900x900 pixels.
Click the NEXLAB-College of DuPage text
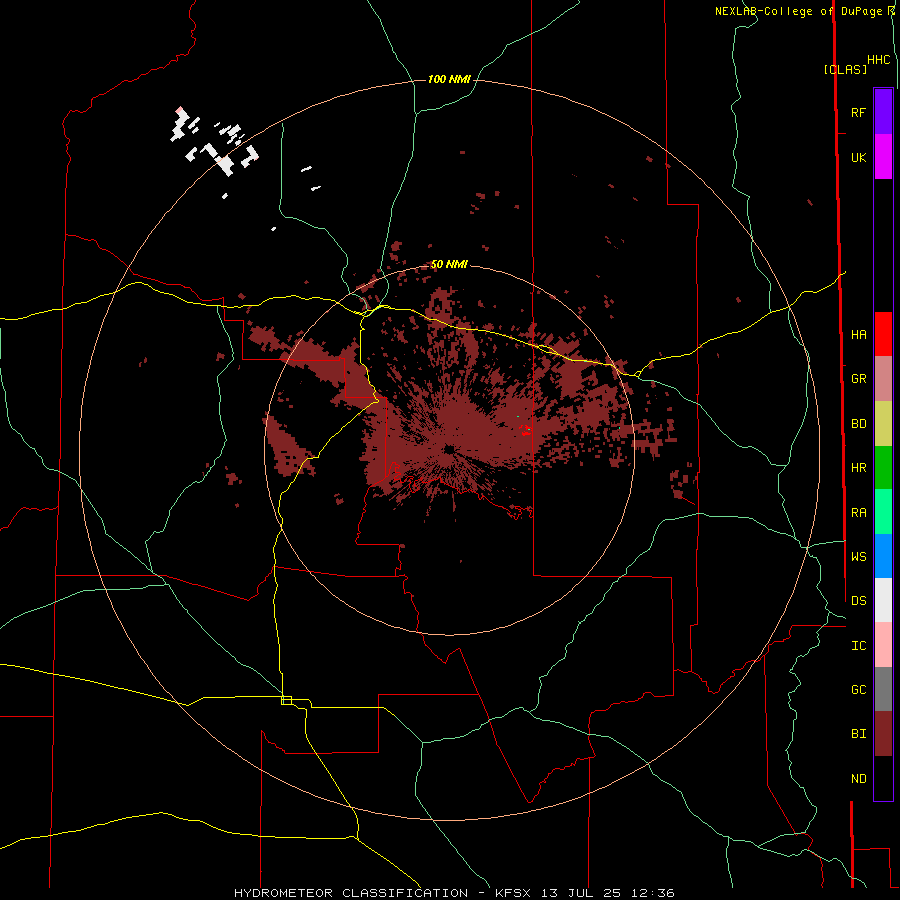pyautogui.click(x=801, y=11)
